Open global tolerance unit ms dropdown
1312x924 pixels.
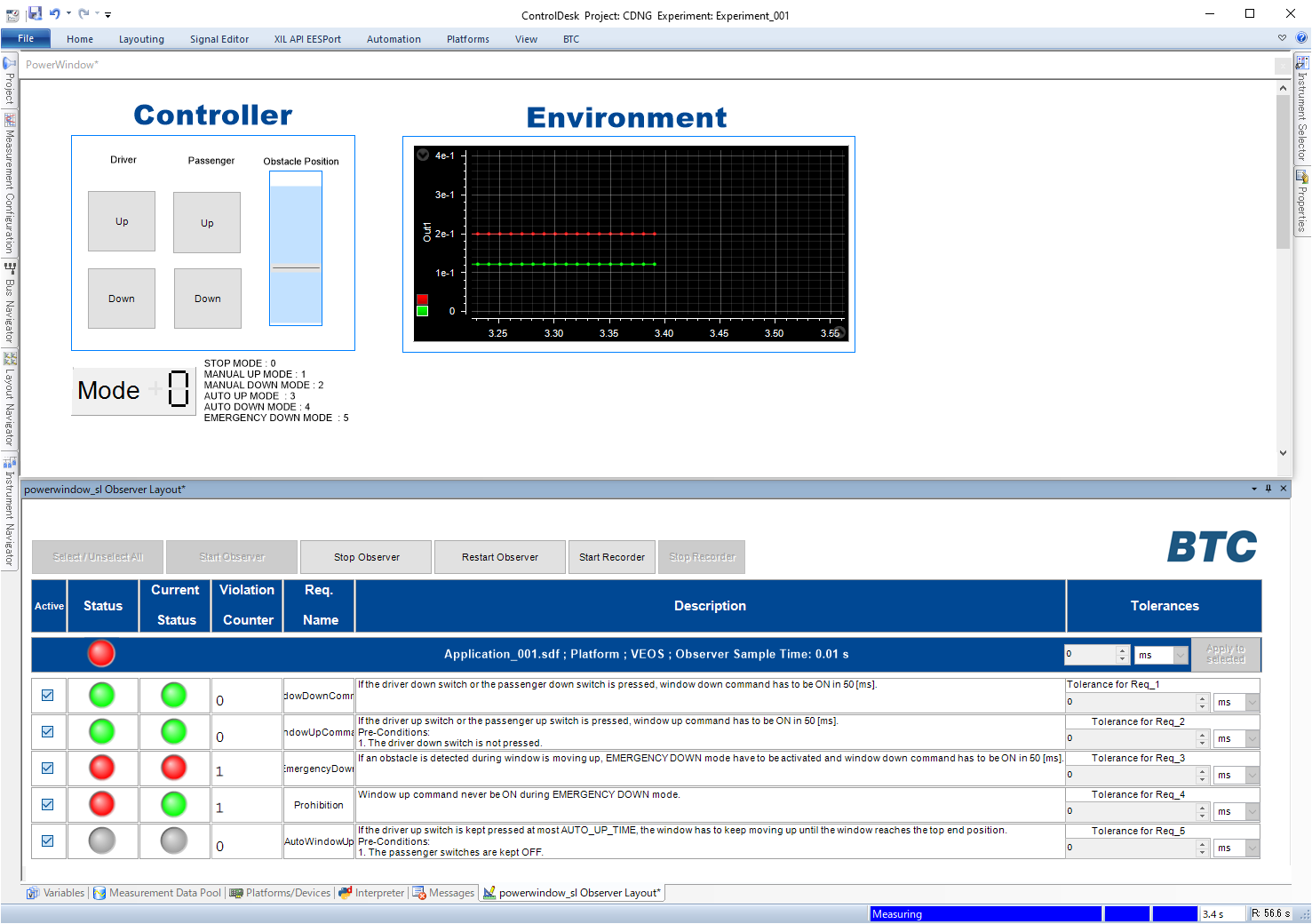[1181, 655]
